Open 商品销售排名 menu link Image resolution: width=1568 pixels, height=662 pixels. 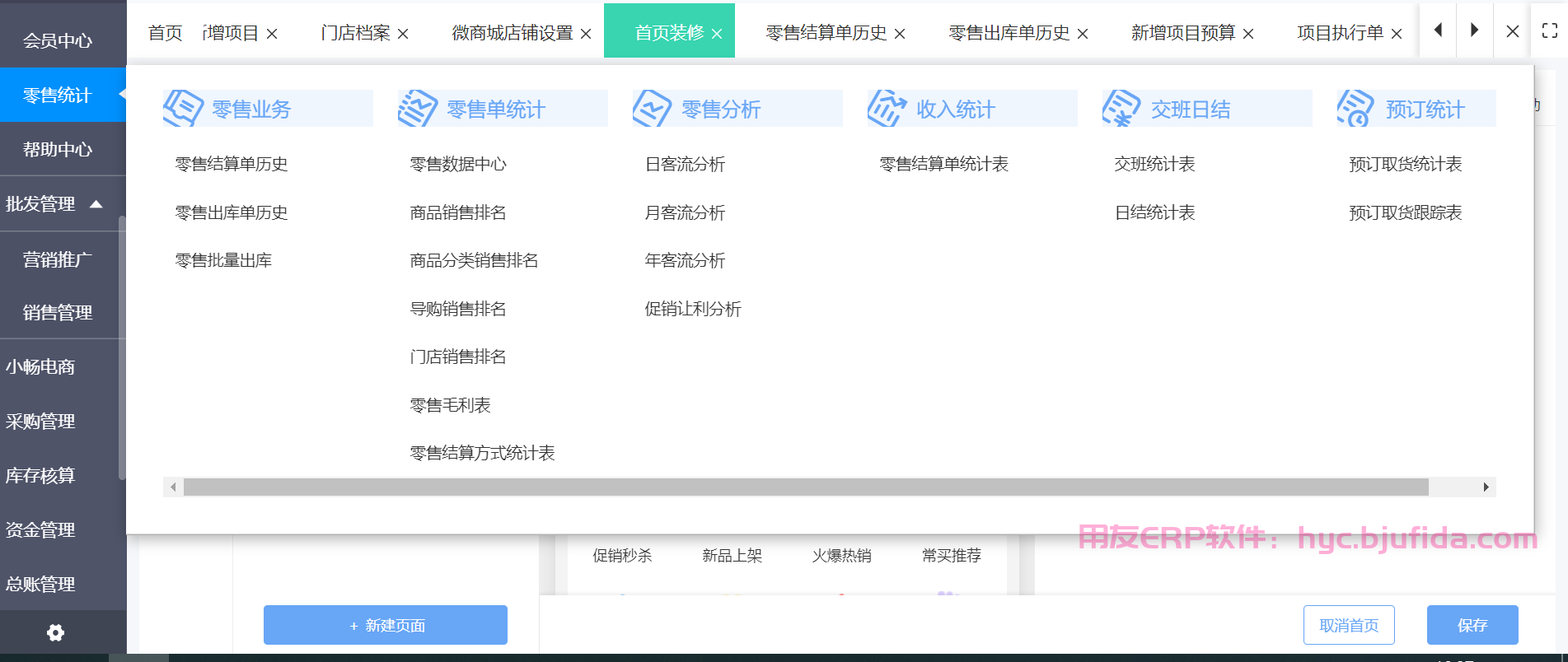click(x=458, y=212)
